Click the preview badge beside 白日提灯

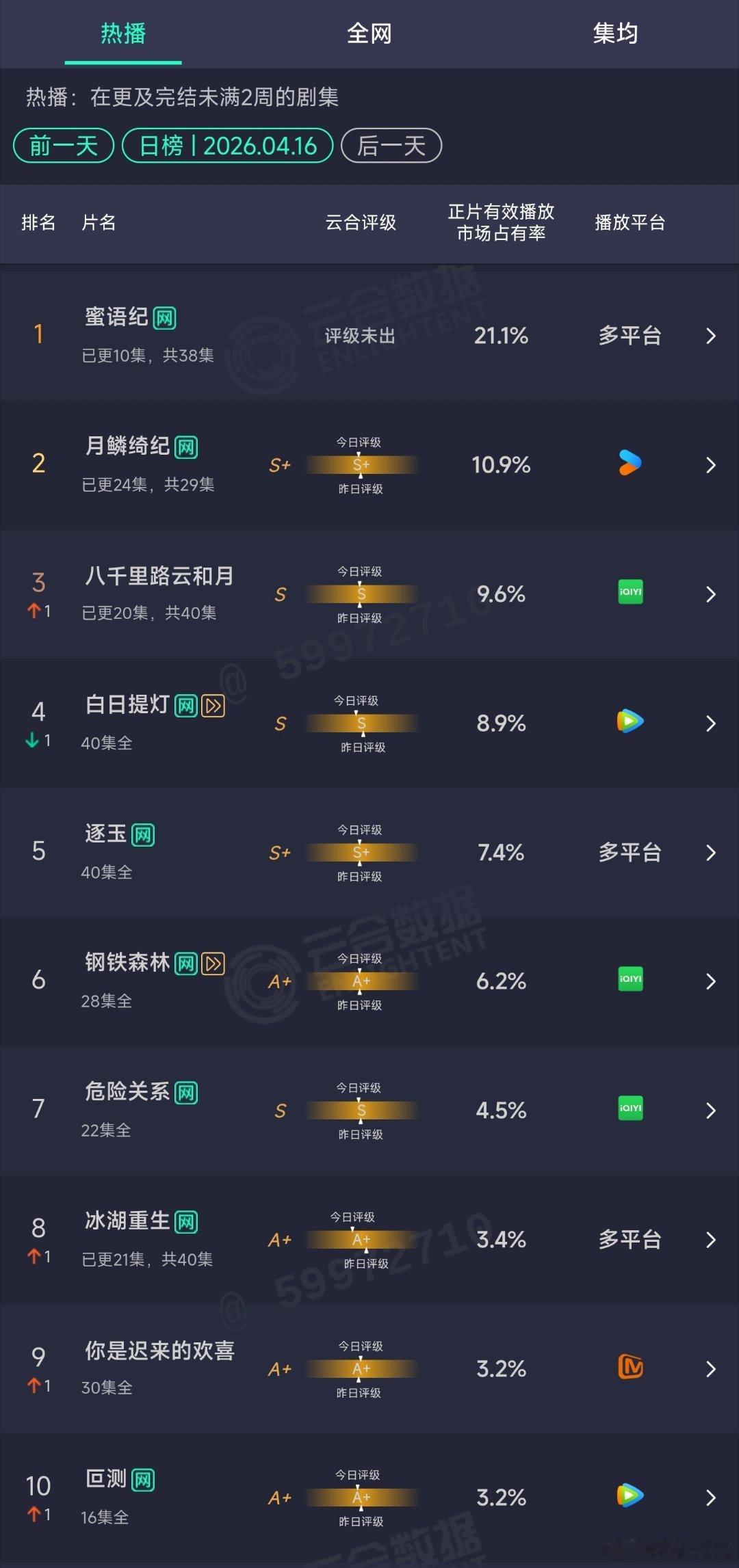(213, 705)
